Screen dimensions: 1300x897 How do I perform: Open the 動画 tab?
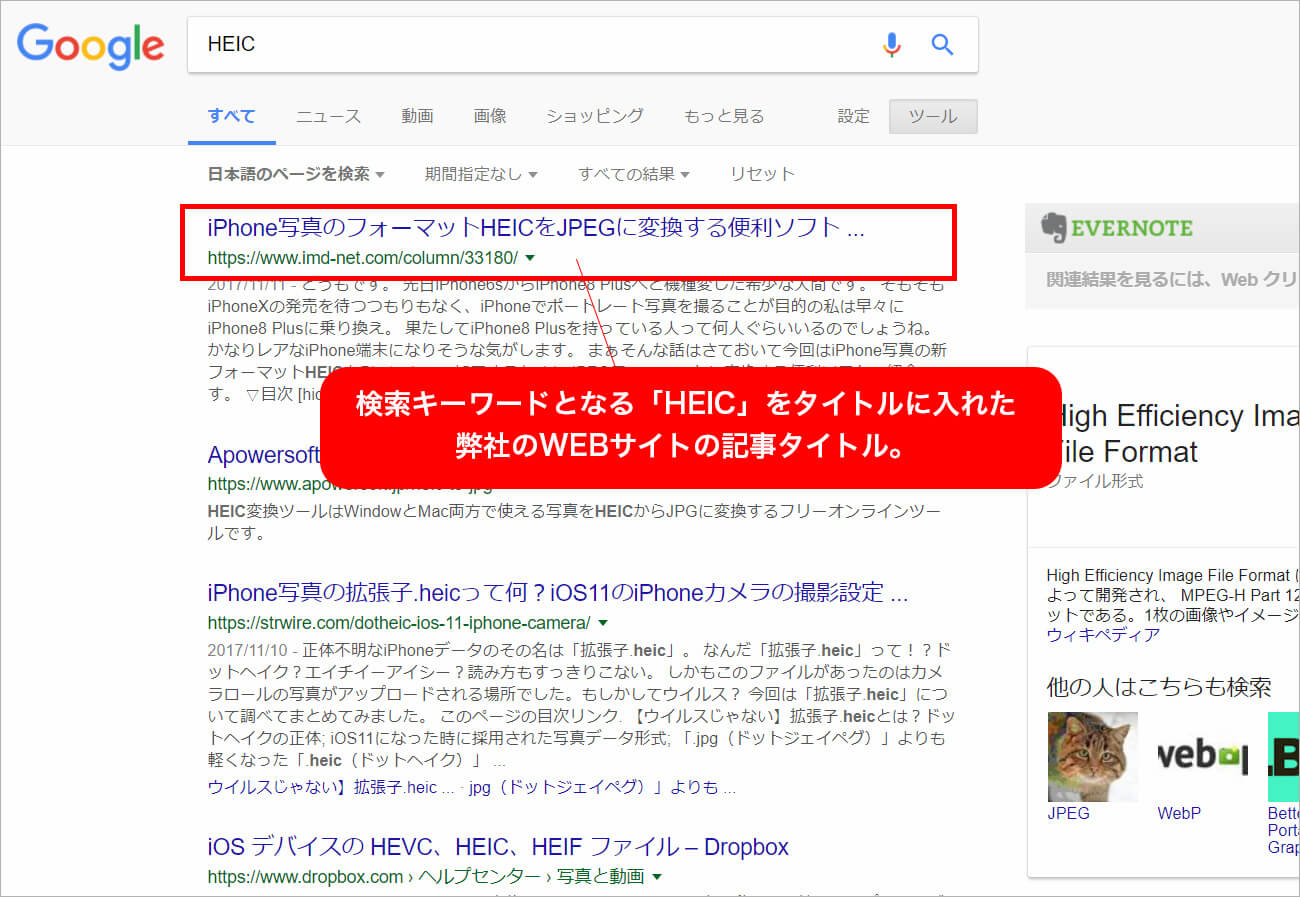point(417,116)
